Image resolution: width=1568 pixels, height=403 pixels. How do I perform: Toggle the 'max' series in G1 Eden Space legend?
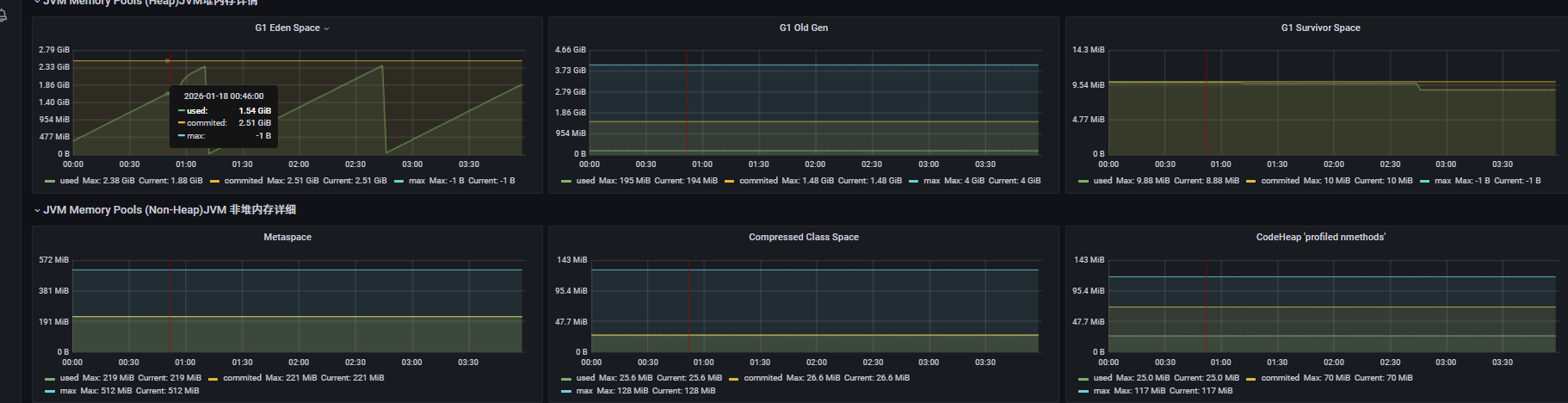click(x=417, y=181)
